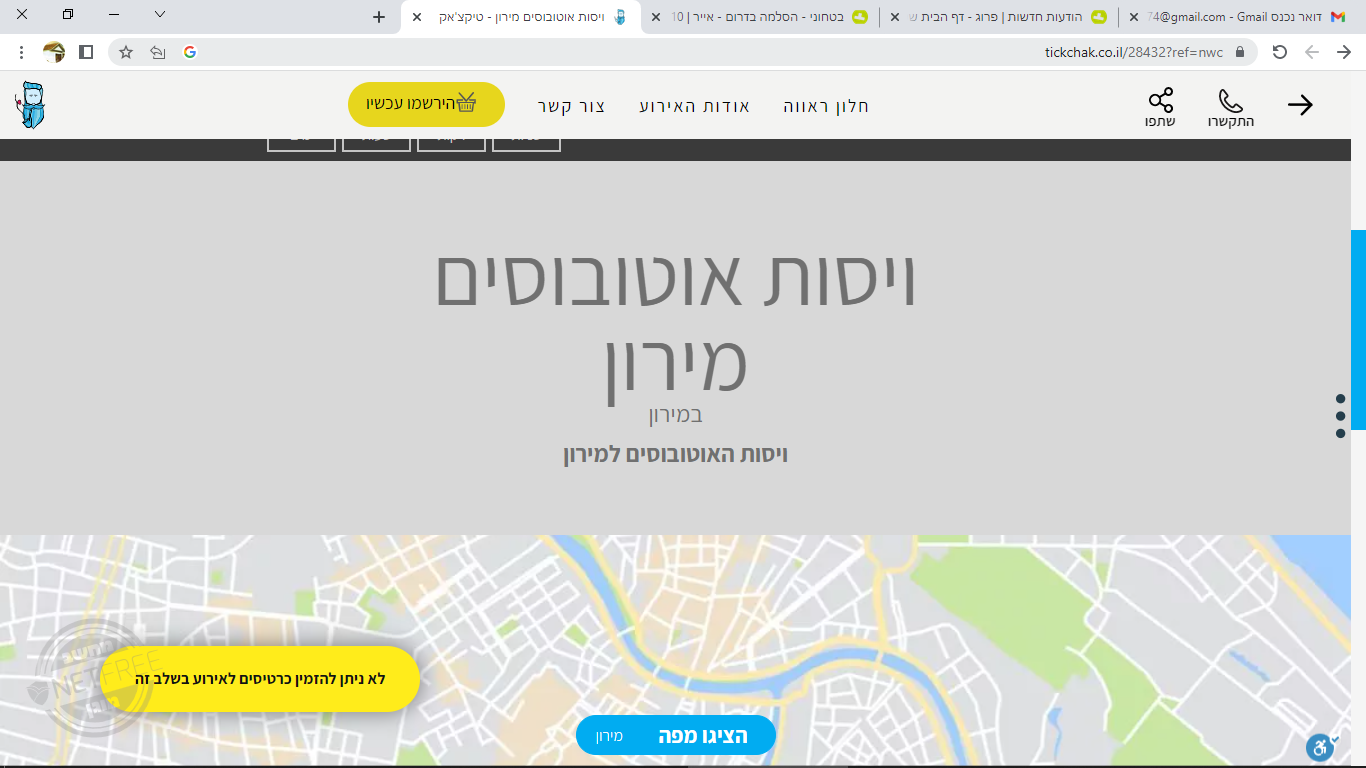Viewport: 1366px width, 768px height.
Task: Click the Chrome profile avatar
Action: click(x=54, y=52)
